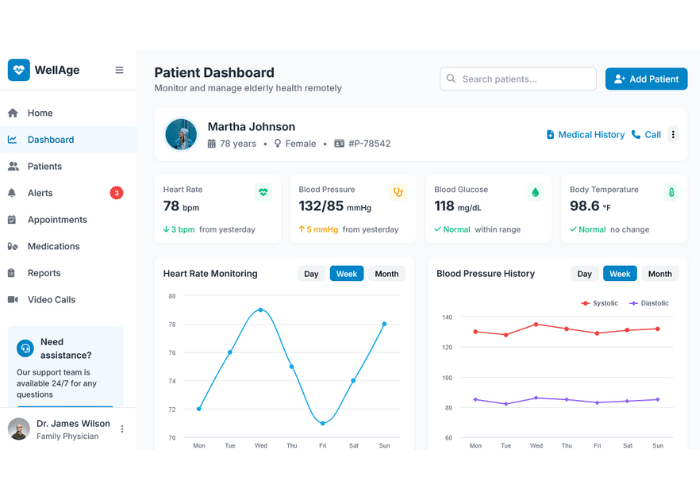Switch Heart Rate Monitoring to Month view

(x=386, y=274)
